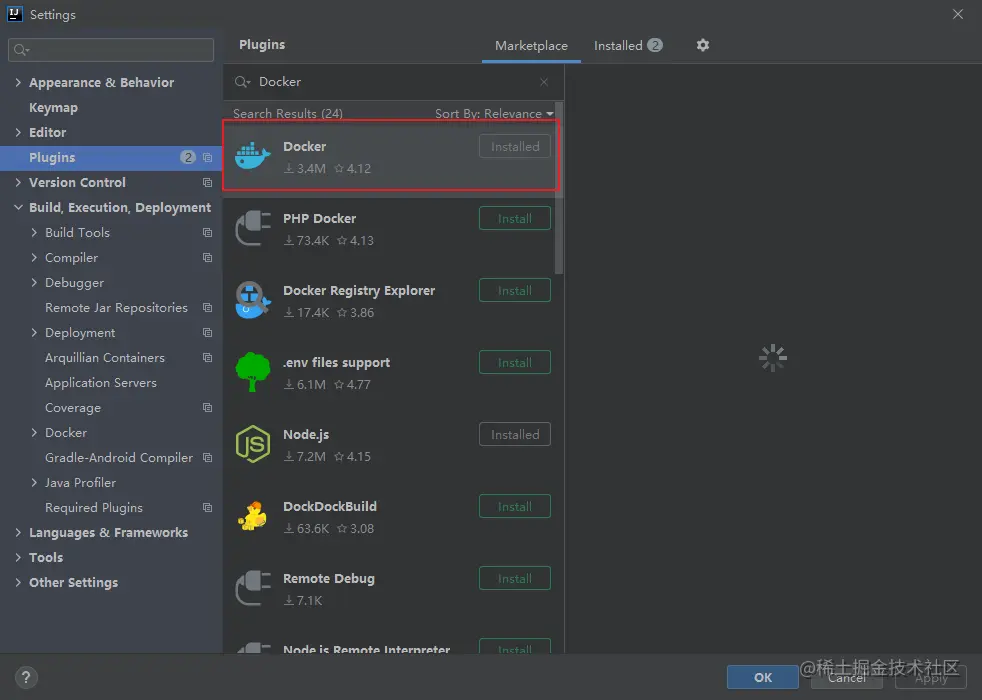Click the settings search magnifier icon

pos(21,50)
